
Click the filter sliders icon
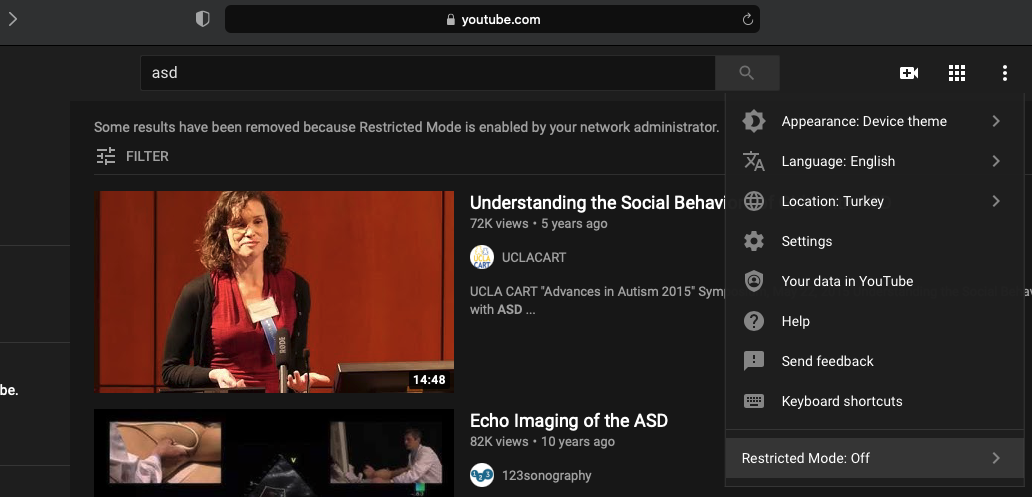tap(106, 156)
